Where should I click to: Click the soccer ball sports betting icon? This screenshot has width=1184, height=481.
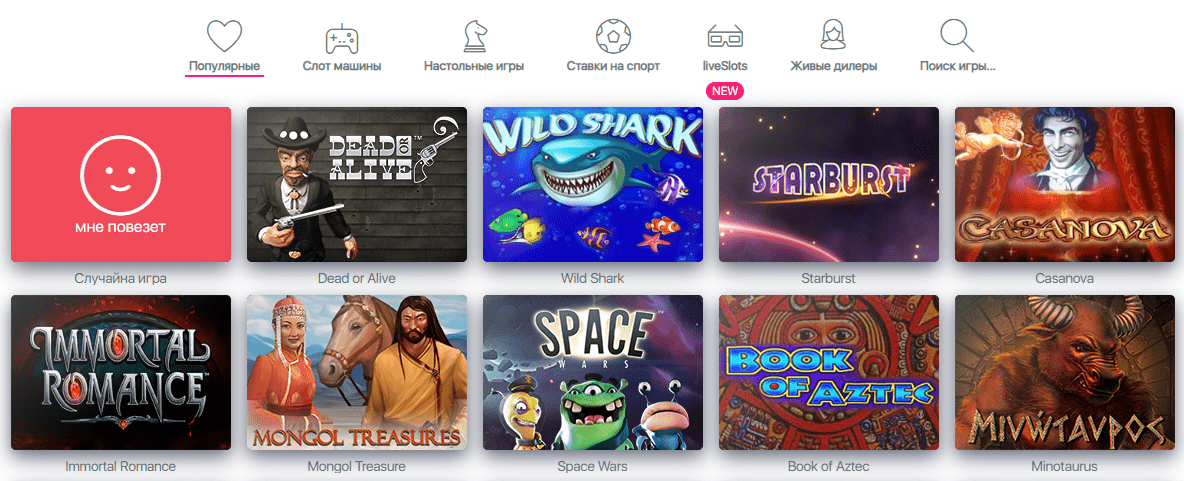(613, 35)
